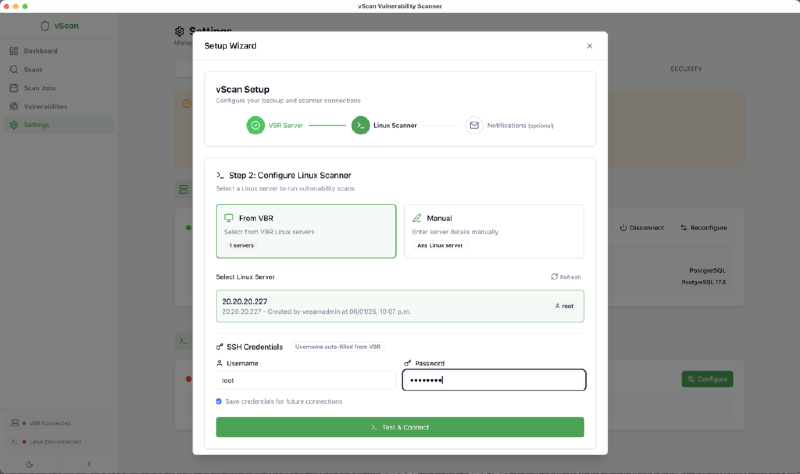This screenshot has width=800, height=474.
Task: Click the VBR Server step label
Action: click(286, 126)
